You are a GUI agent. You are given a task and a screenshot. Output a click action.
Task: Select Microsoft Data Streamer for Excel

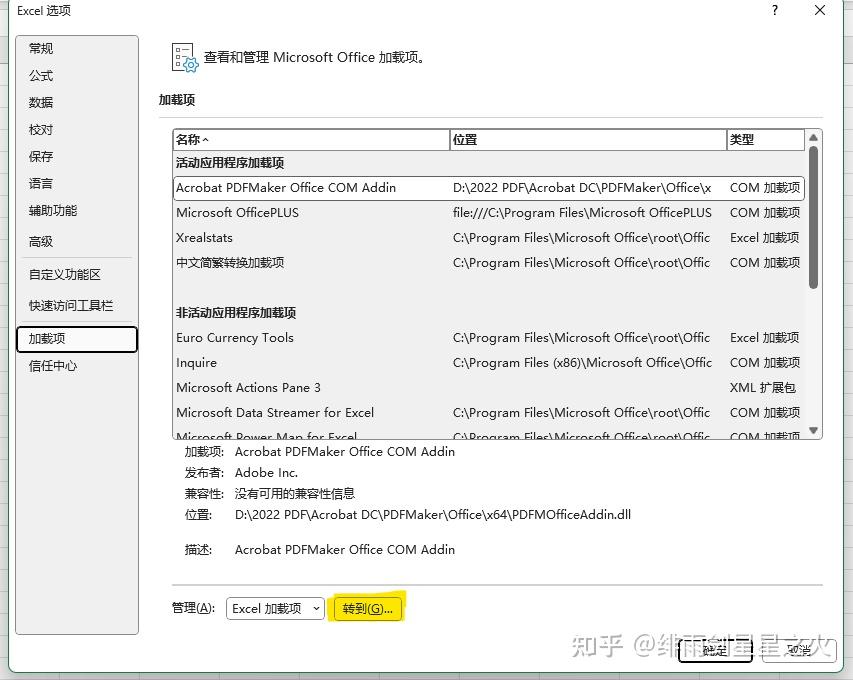[489, 413]
